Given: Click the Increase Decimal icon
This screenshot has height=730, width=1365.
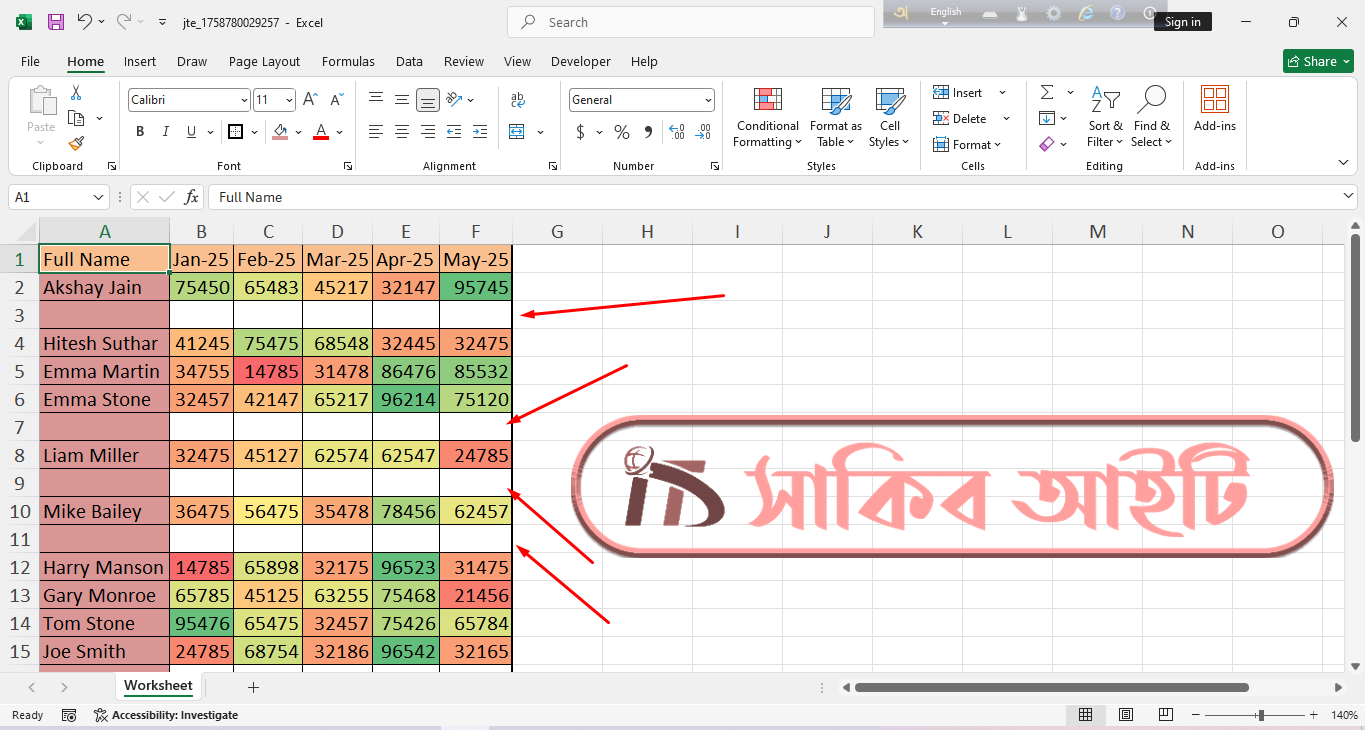Looking at the screenshot, I should tap(677, 131).
